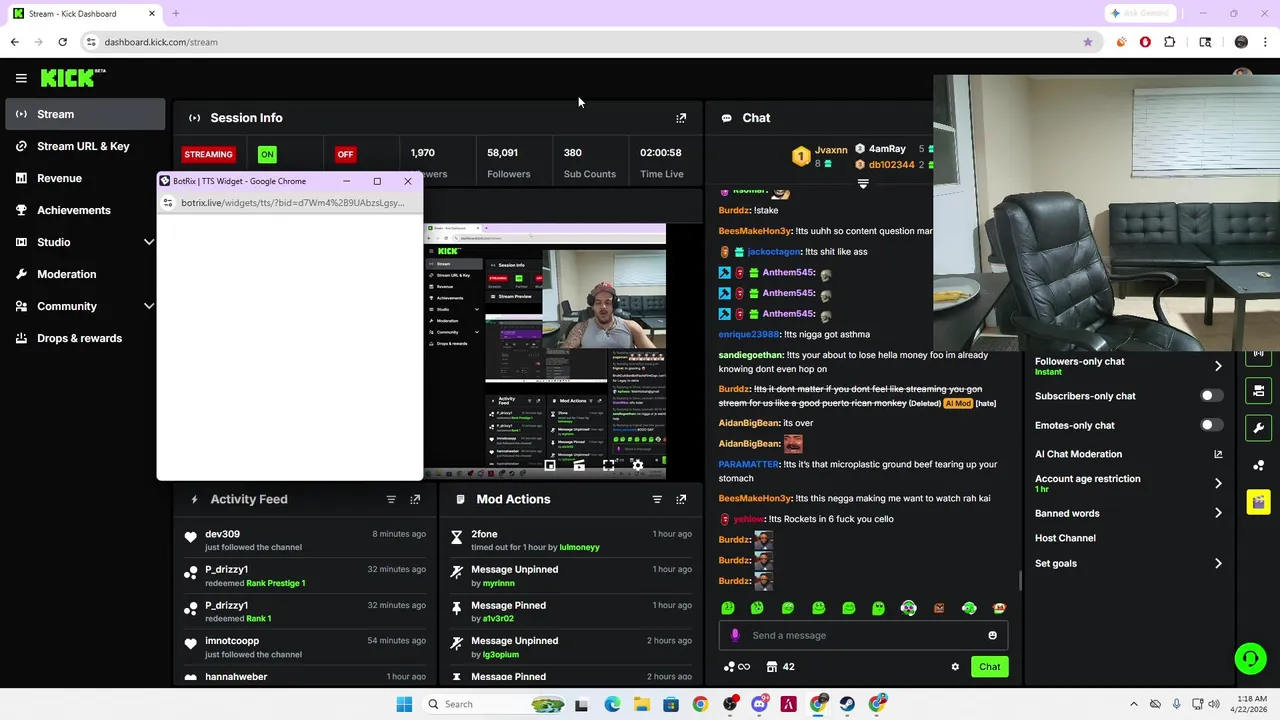Image resolution: width=1280 pixels, height=720 pixels.
Task: Open the hamburger menu beside Kick logo
Action: click(21, 78)
